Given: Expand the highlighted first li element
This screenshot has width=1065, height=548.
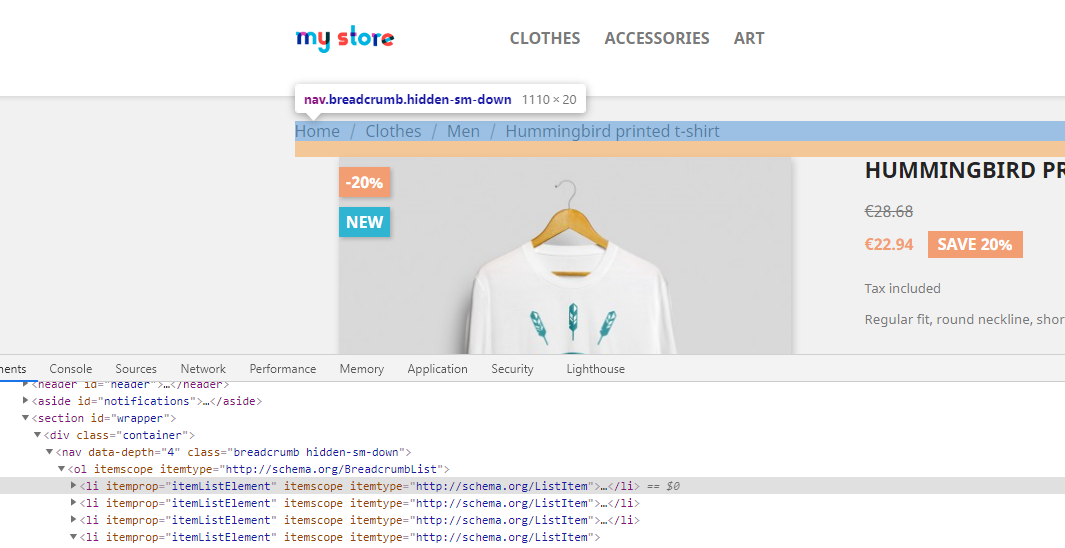Looking at the screenshot, I should pyautogui.click(x=74, y=486).
